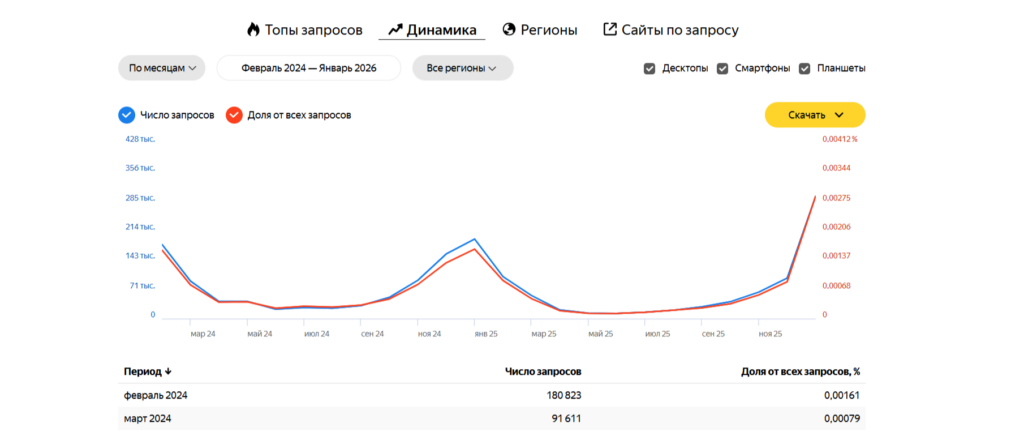1024x436 pixels.
Task: Click the date range Февраль 2024 — Январь 2026
Action: click(309, 68)
